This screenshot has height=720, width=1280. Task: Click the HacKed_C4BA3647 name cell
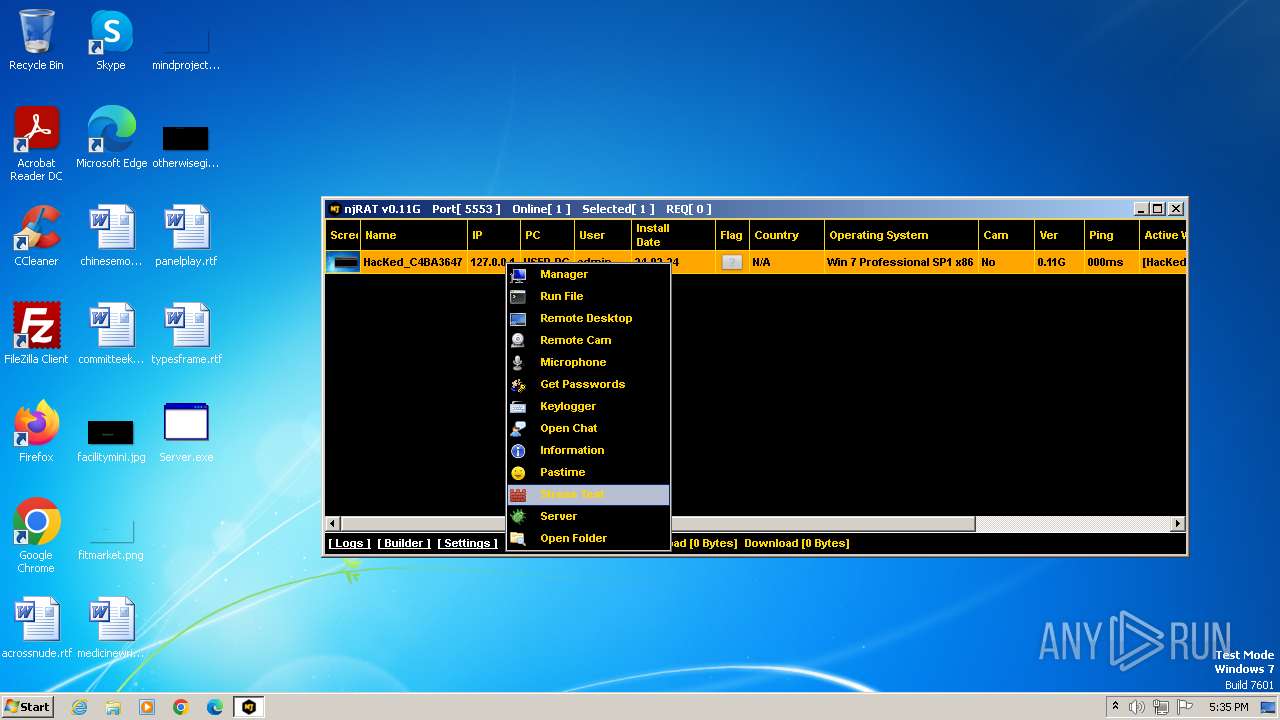click(413, 262)
